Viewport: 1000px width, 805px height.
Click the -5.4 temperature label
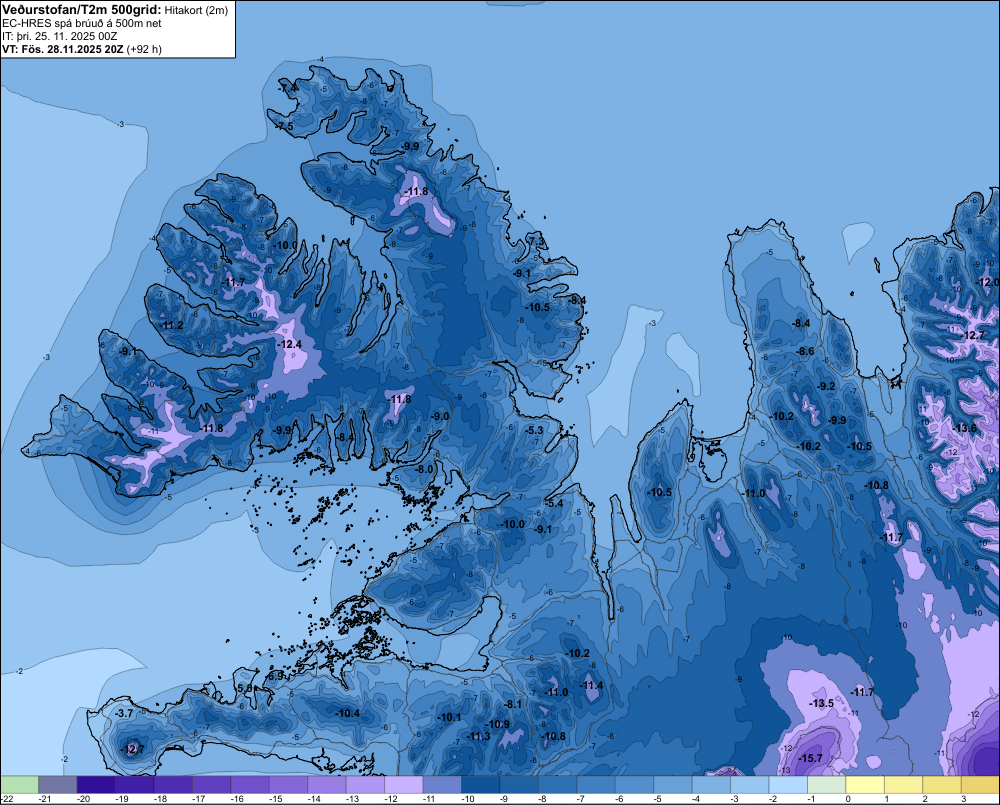coord(554,503)
